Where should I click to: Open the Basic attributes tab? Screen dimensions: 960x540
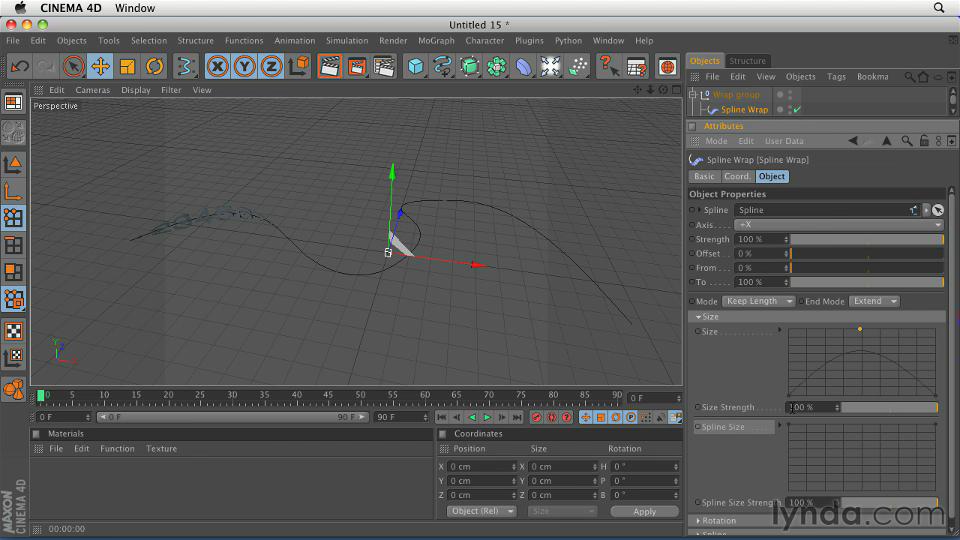(x=703, y=176)
